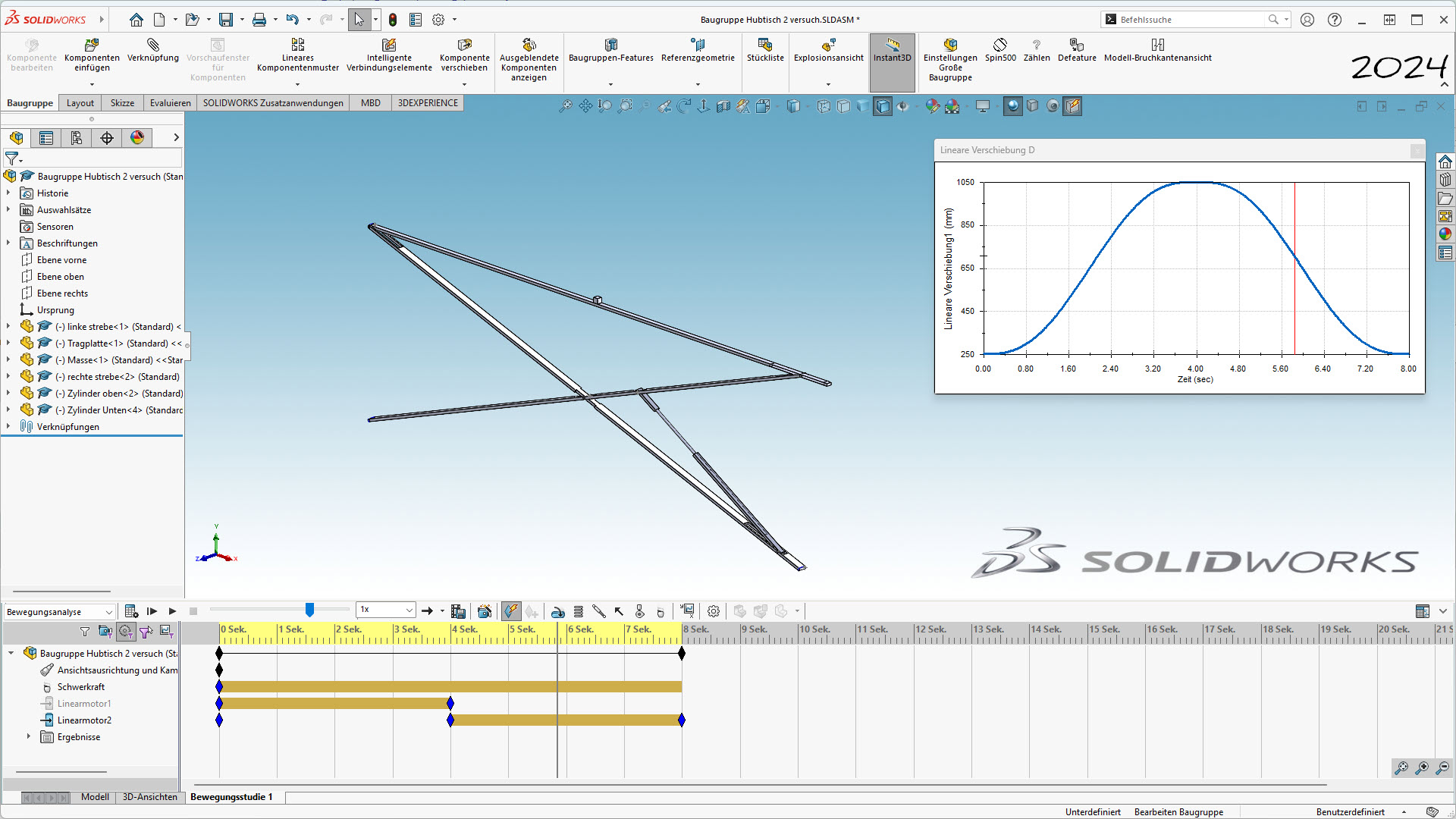Select Schwerkraft in the motion tree

[x=81, y=687]
